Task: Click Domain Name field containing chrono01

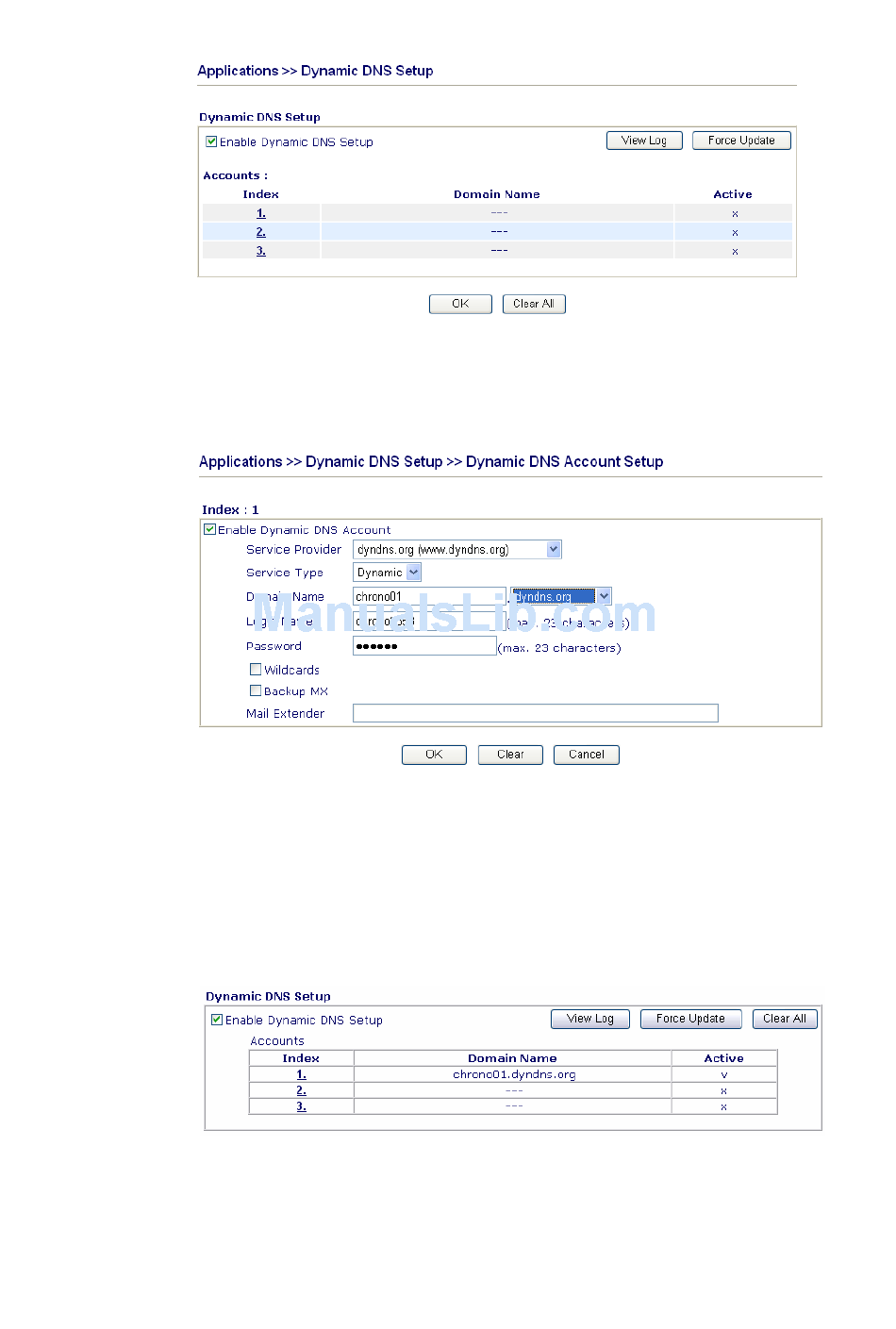Action: pyautogui.click(x=429, y=596)
